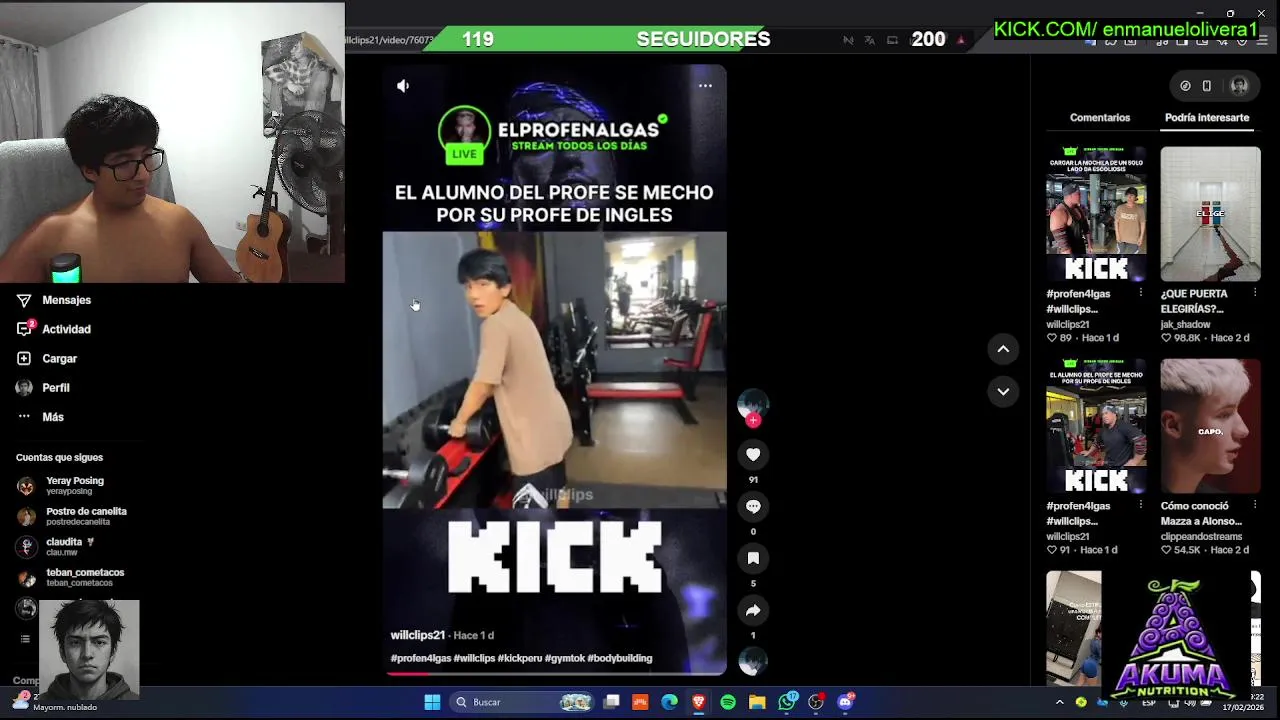The height and width of the screenshot is (720, 1280).
Task: Open the #kickperu hashtag in the caption
Action: click(x=520, y=658)
